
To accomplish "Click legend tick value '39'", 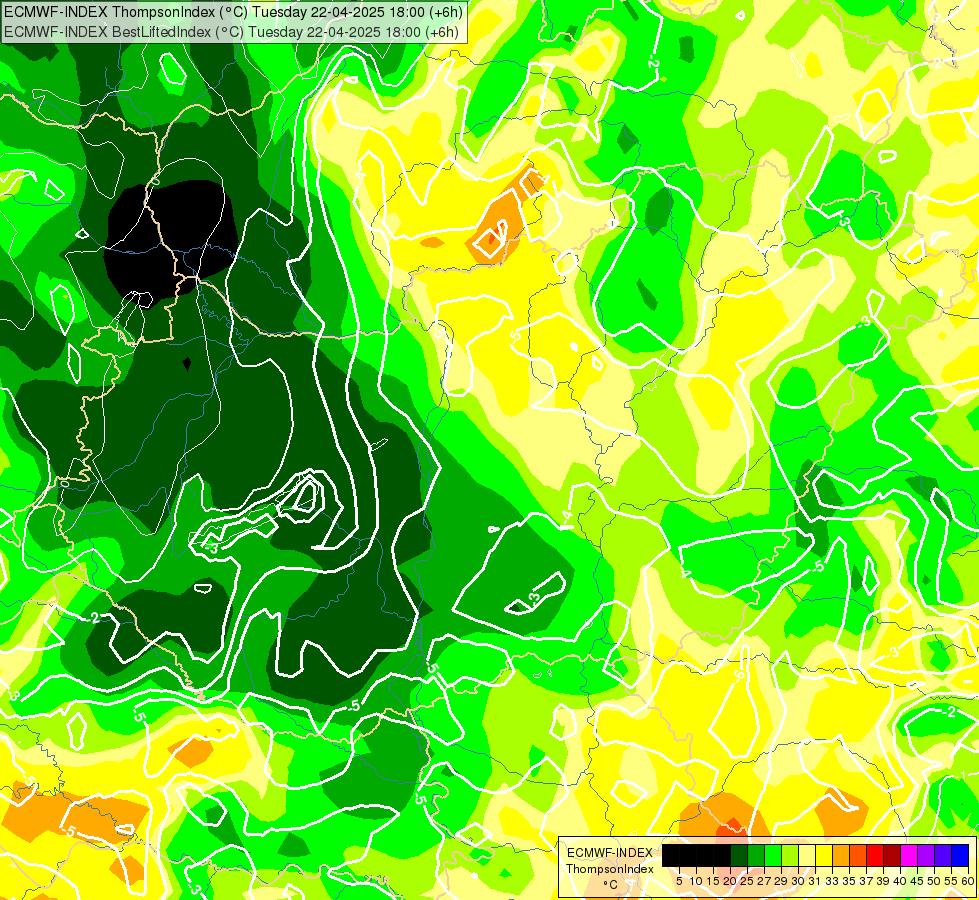I will coord(883,881).
